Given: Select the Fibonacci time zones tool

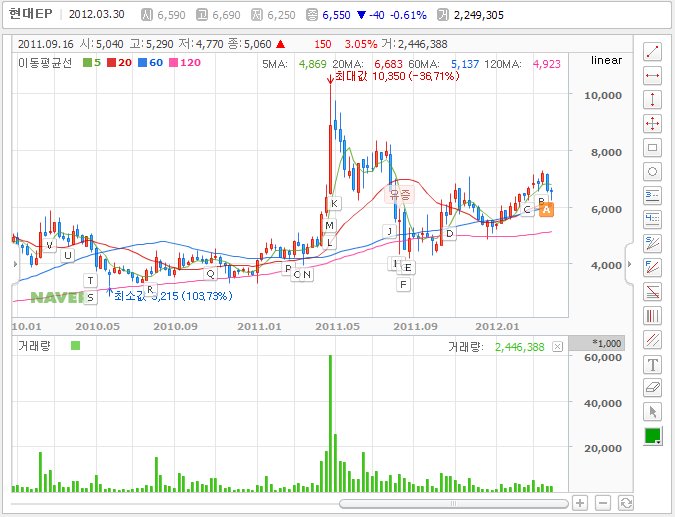Looking at the screenshot, I should tap(653, 316).
